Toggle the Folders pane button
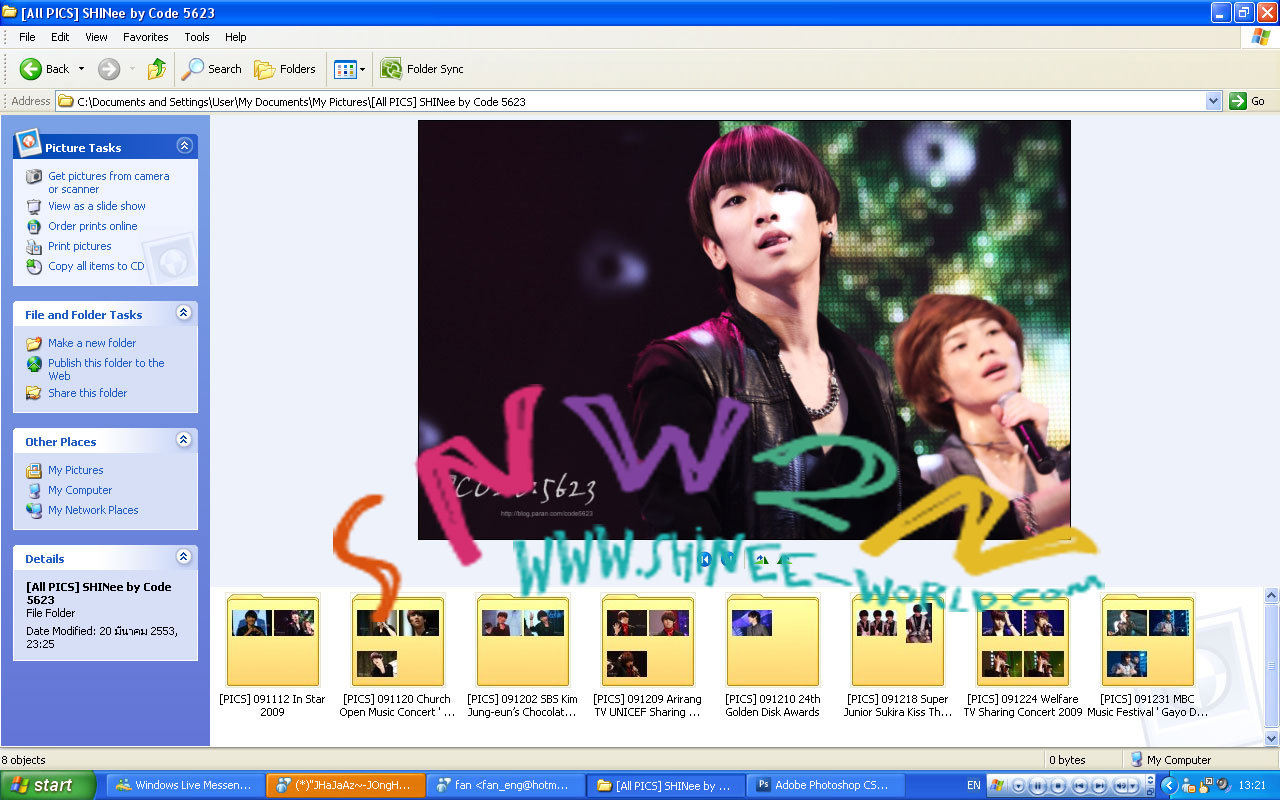1280x800 pixels. pyautogui.click(x=285, y=69)
